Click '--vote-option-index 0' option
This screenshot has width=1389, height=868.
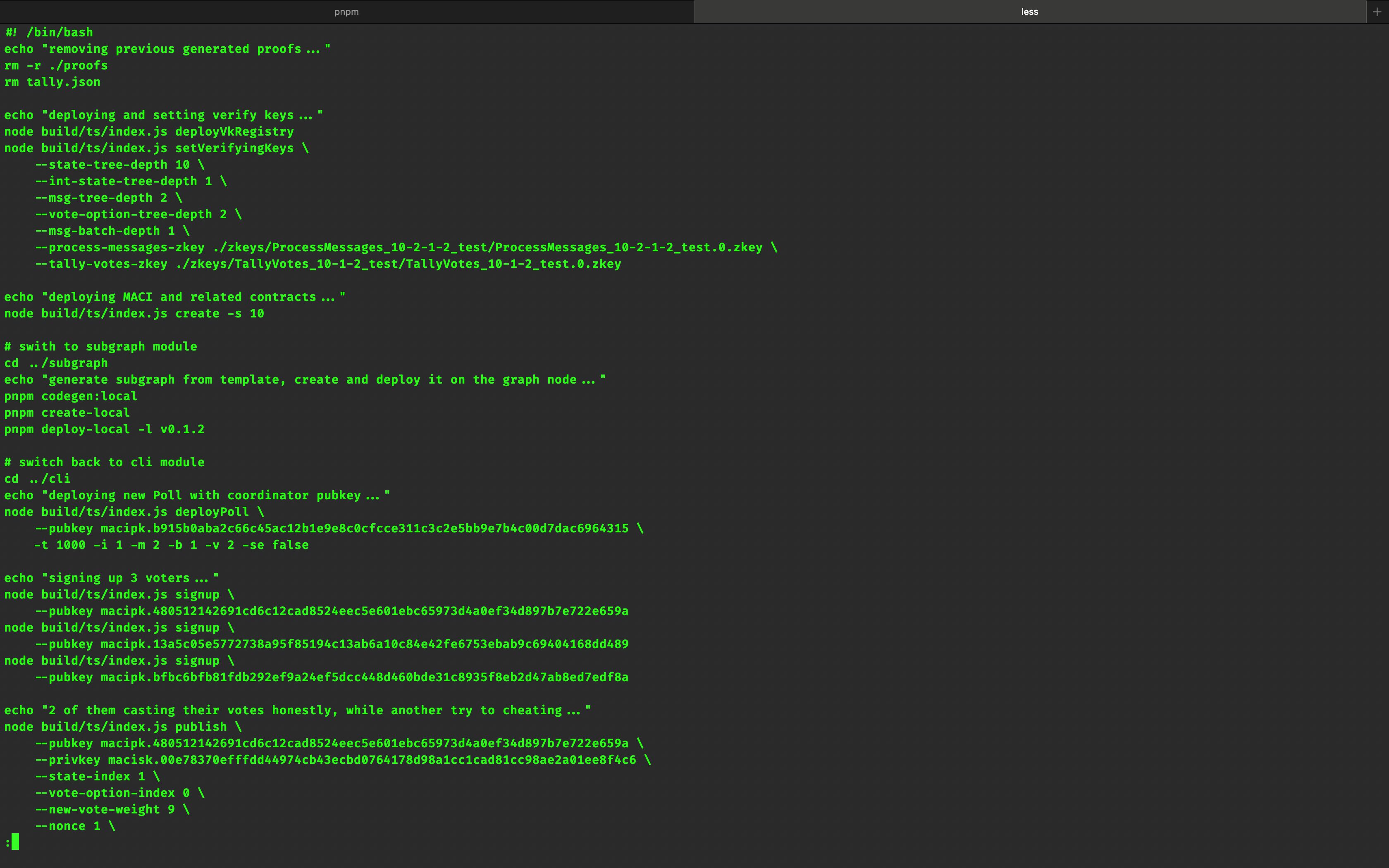120,793
